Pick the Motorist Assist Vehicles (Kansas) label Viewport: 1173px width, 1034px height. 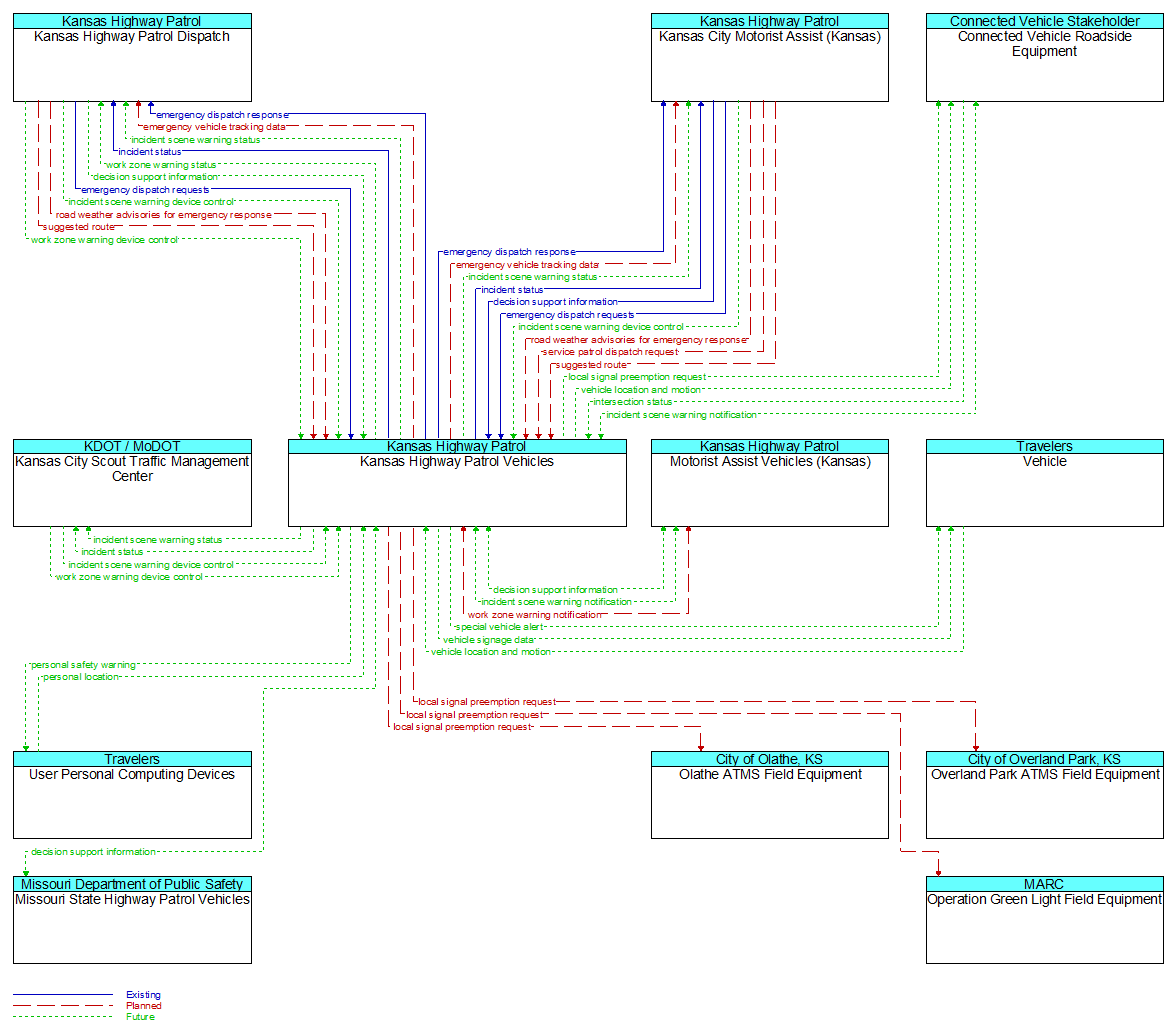[770, 462]
